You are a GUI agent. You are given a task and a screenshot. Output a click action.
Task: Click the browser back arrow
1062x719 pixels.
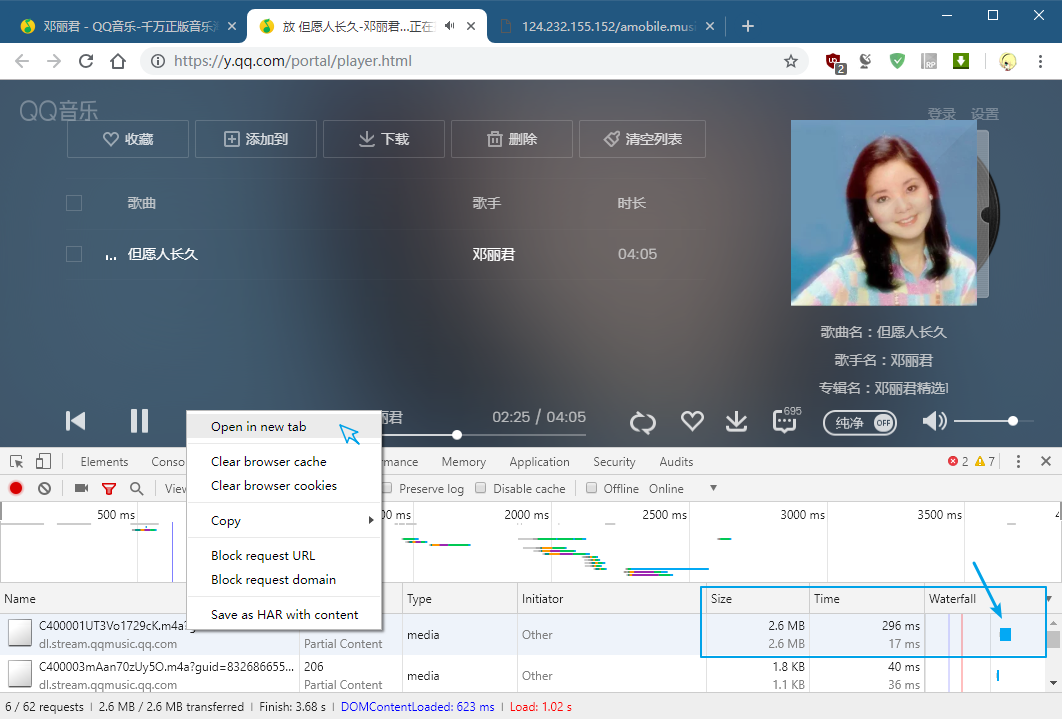coord(22,62)
